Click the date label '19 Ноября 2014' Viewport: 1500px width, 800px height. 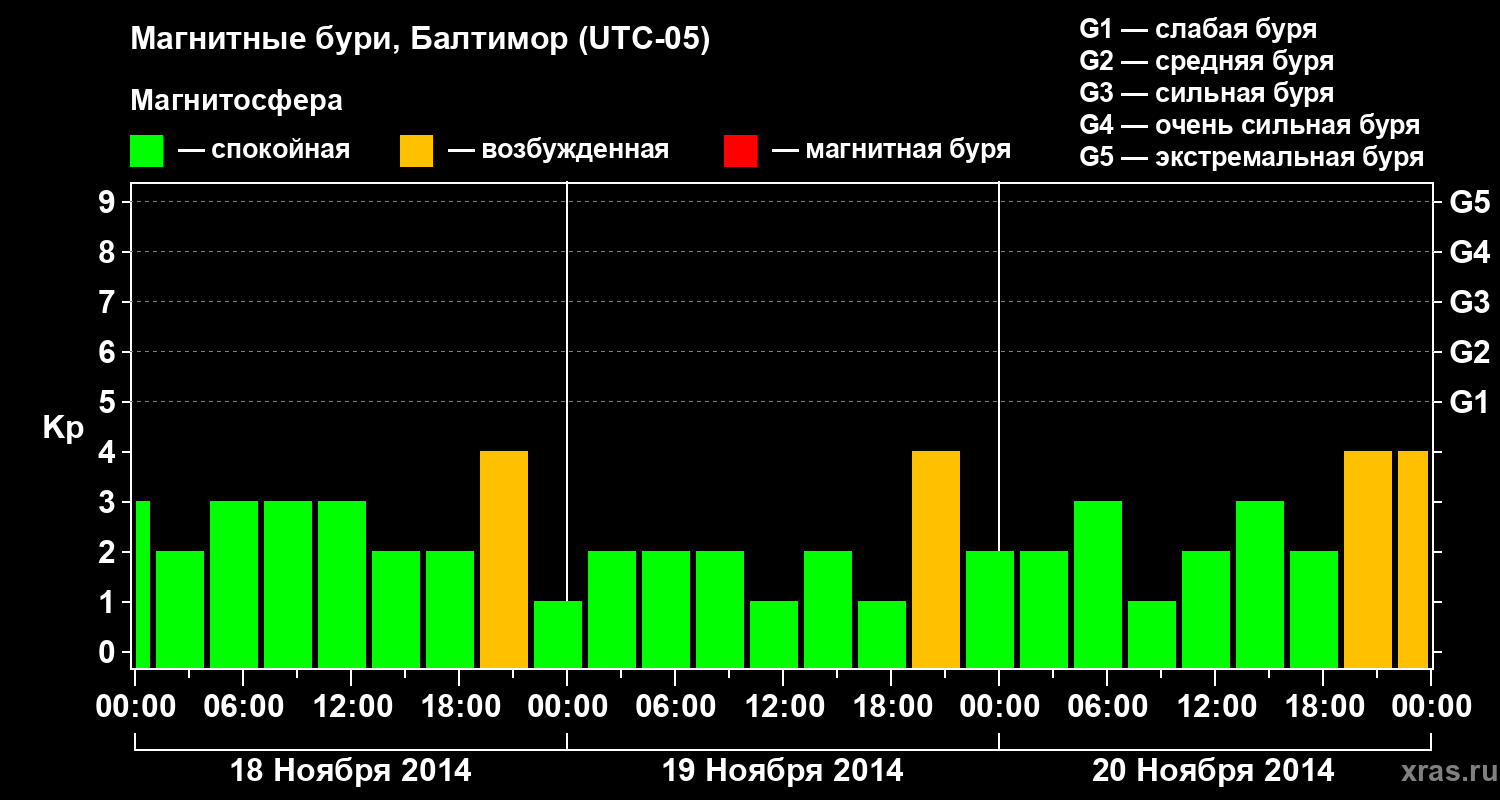pos(783,771)
